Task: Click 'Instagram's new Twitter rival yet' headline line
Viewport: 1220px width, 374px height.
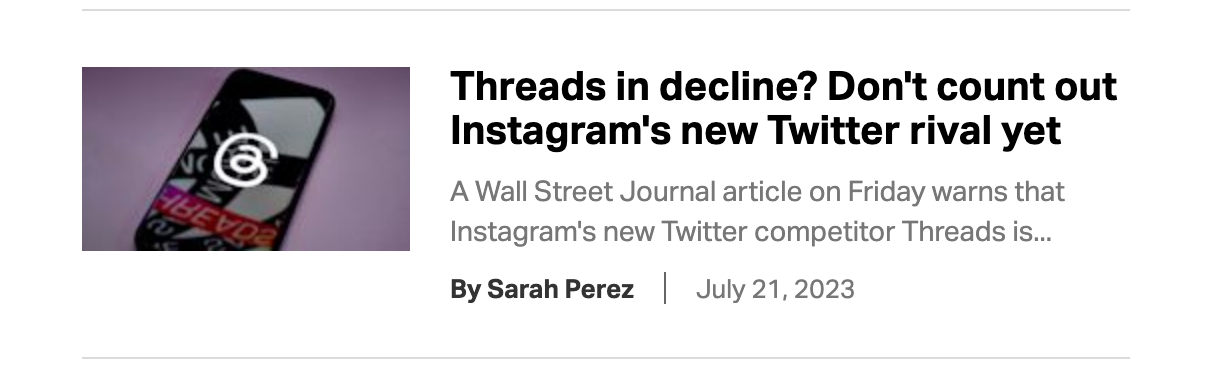Action: point(755,131)
